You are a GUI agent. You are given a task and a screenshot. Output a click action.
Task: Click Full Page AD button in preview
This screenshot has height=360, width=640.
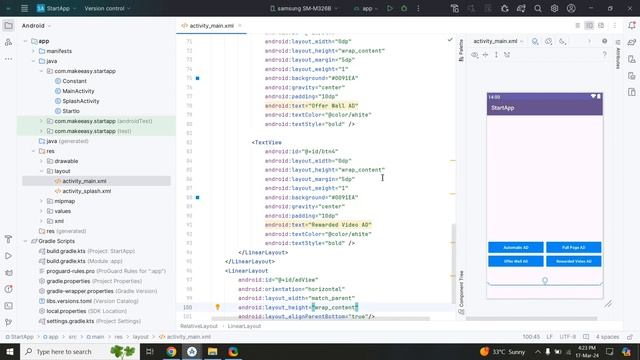click(573, 247)
